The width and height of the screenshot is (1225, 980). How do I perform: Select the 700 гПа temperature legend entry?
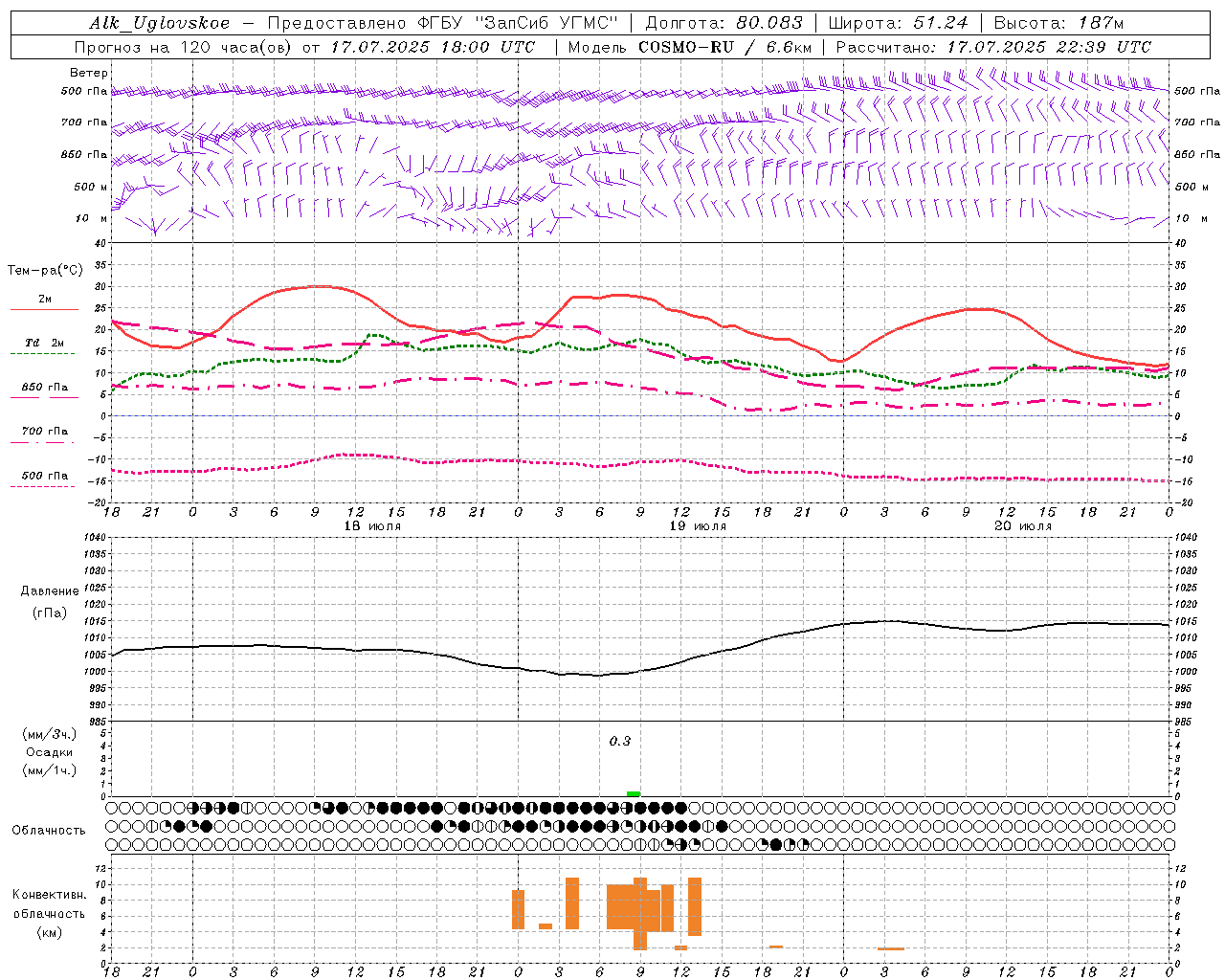click(x=45, y=432)
